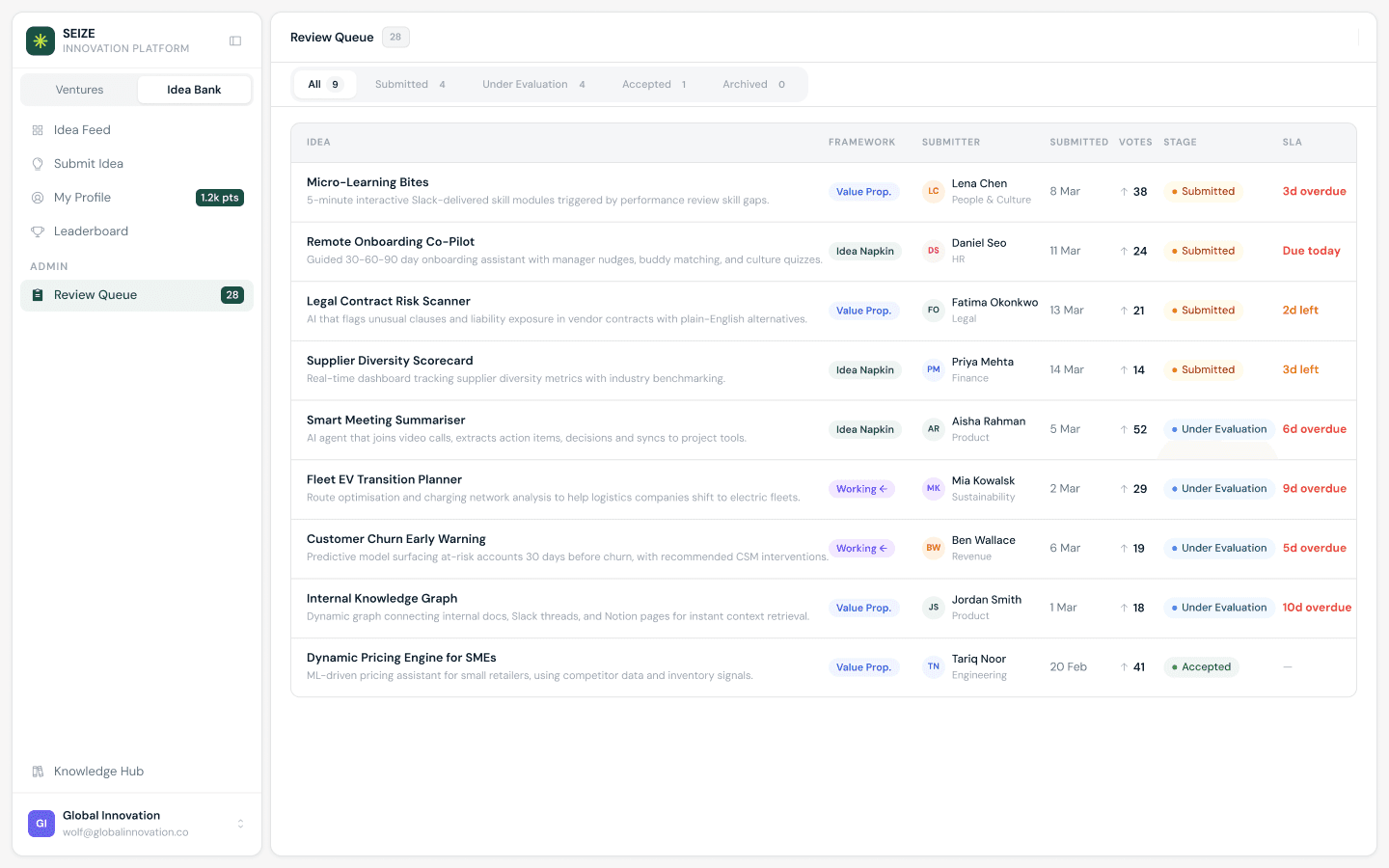Click the PM avatar for Priya Mehta
This screenshot has width=1389, height=868.
[x=933, y=369]
